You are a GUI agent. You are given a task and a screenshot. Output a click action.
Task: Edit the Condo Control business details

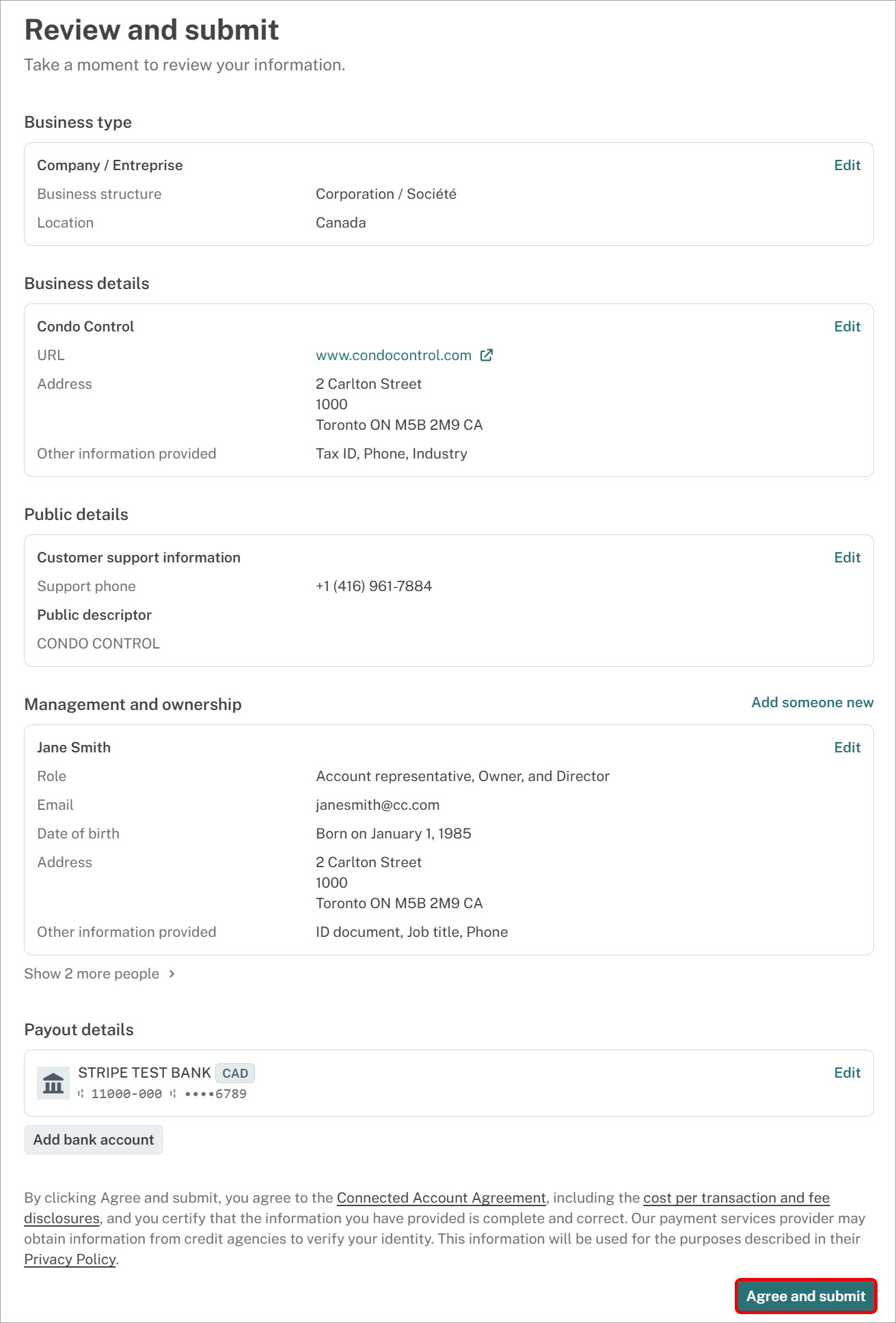(x=847, y=327)
